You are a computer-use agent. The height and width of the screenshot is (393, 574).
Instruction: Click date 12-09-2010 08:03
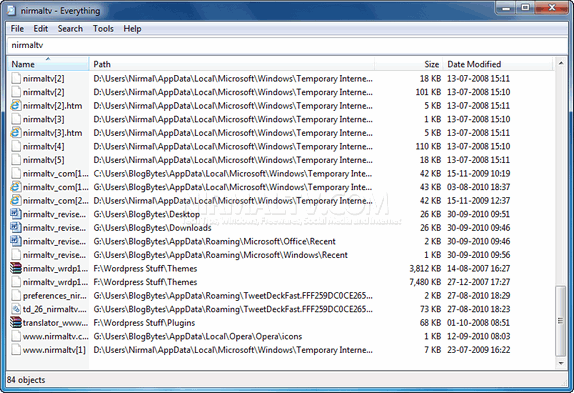point(478,336)
